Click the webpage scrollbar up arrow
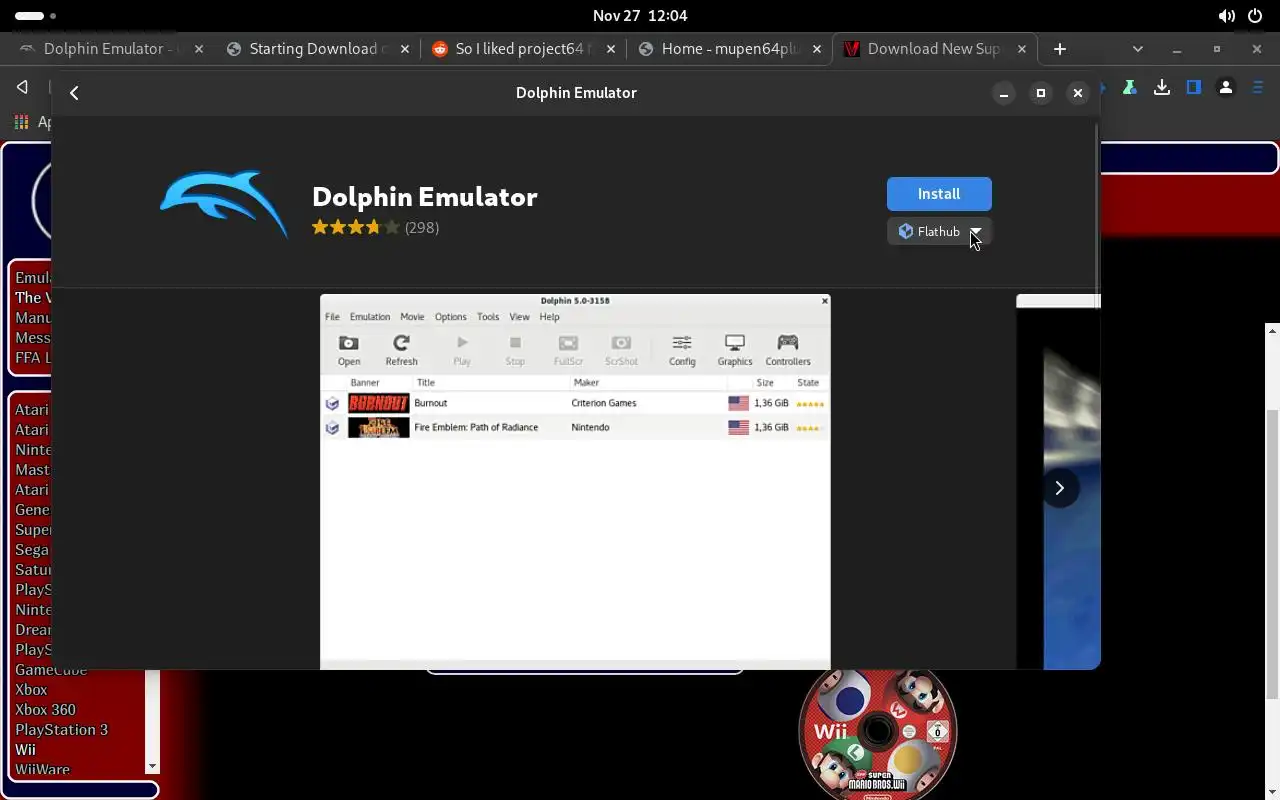Screen dimensions: 1280x800 coord(1272,330)
